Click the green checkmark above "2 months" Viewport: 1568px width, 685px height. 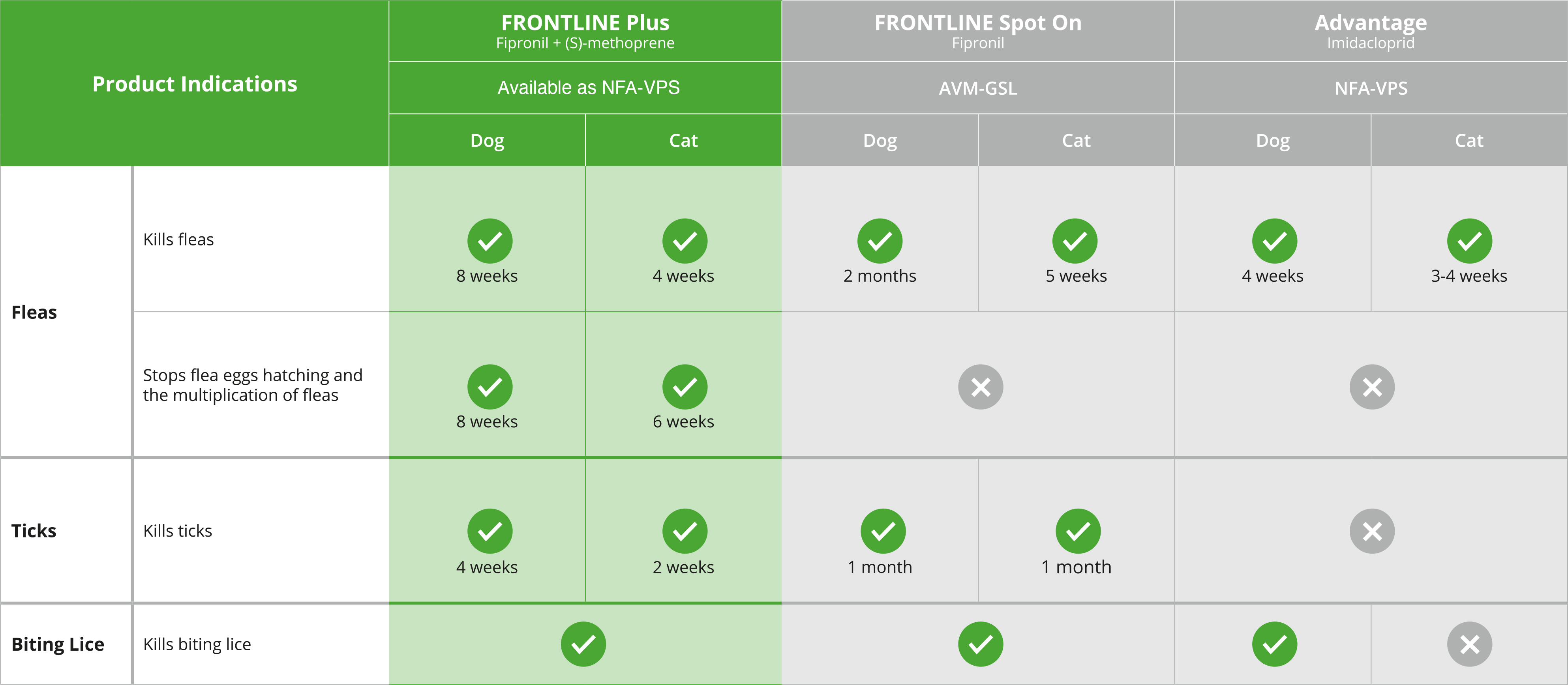(x=880, y=241)
